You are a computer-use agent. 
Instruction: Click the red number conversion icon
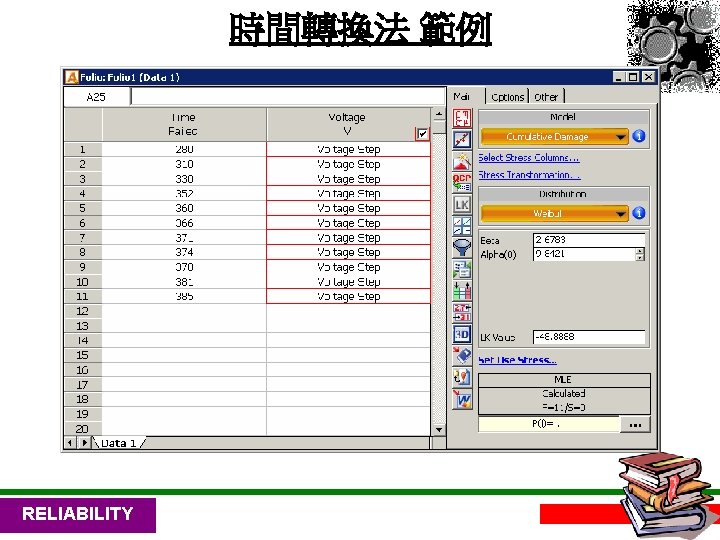click(x=462, y=312)
